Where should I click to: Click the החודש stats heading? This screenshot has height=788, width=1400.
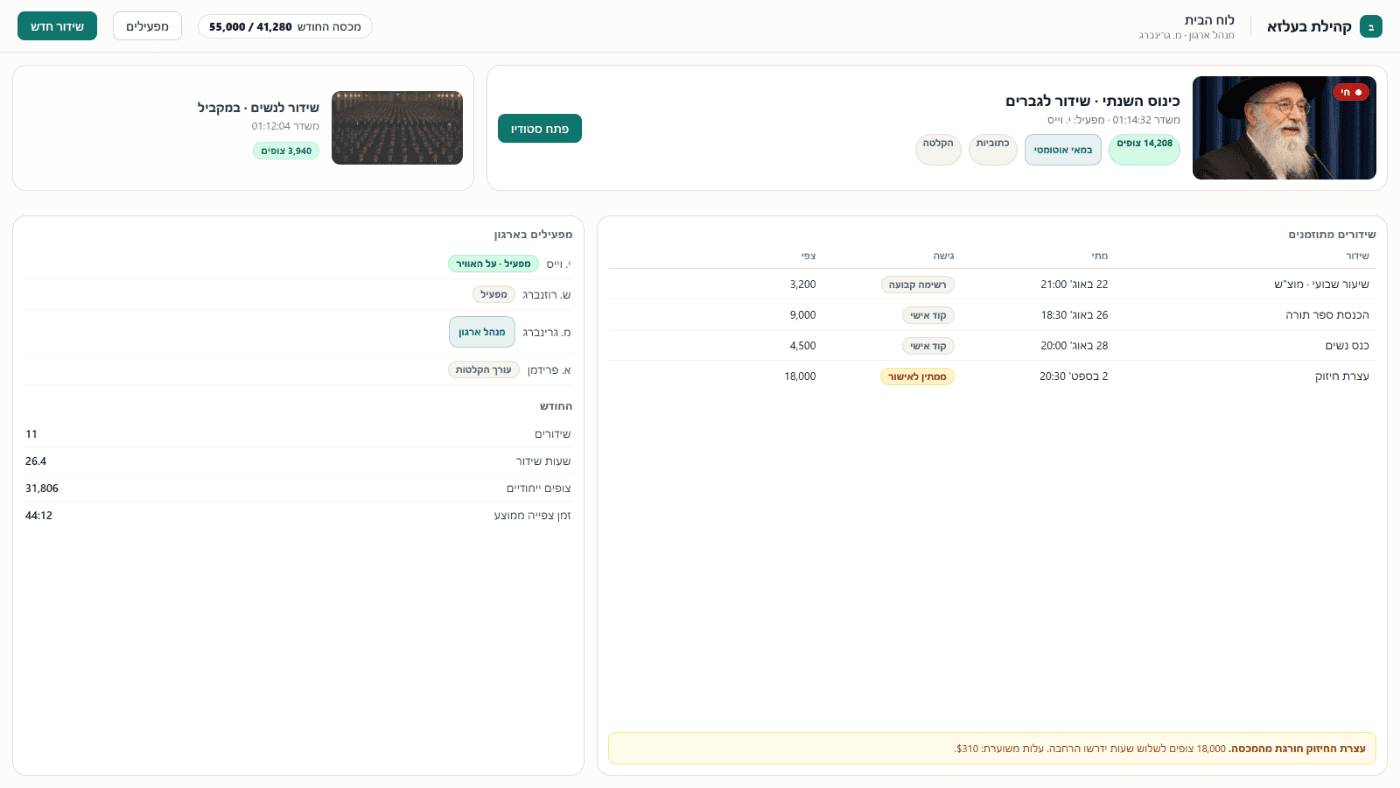556,406
